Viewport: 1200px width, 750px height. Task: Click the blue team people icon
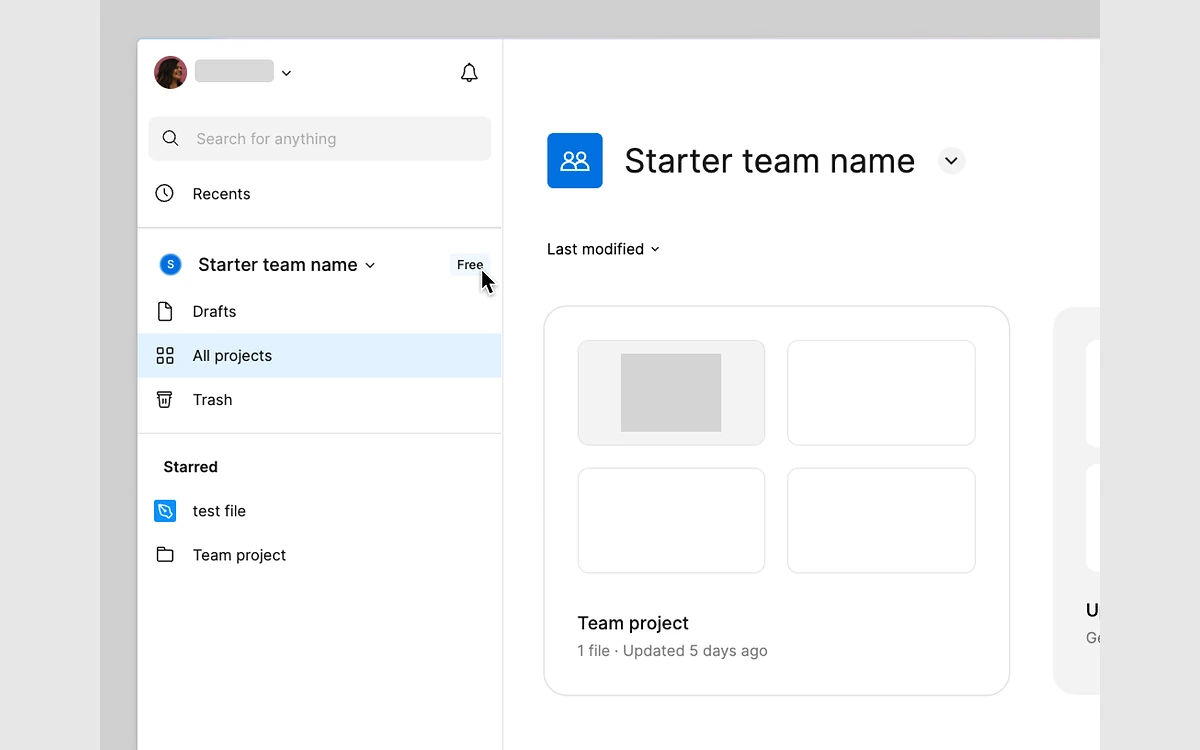tap(575, 160)
